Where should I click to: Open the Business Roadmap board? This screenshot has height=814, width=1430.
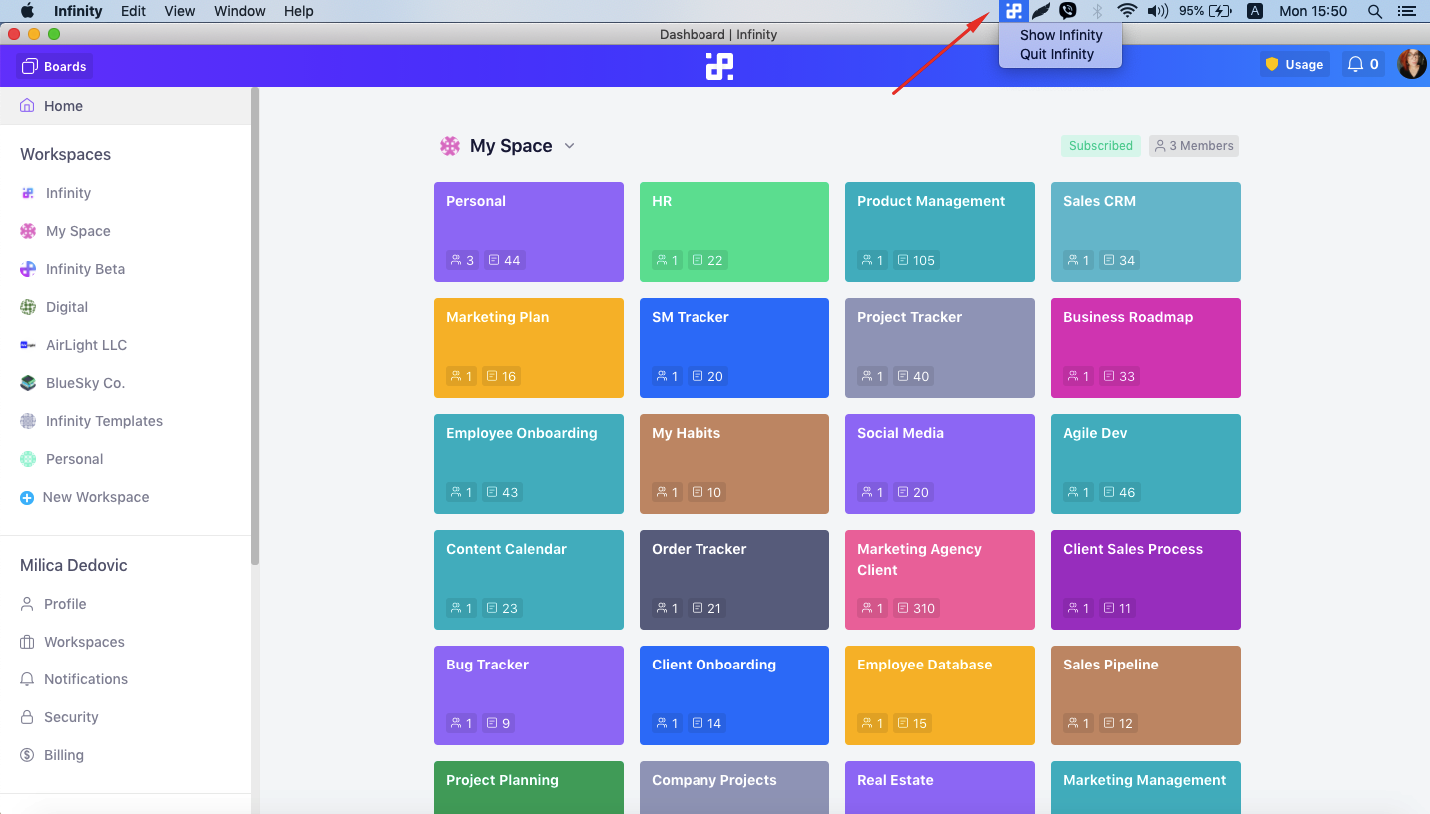pyautogui.click(x=1146, y=348)
